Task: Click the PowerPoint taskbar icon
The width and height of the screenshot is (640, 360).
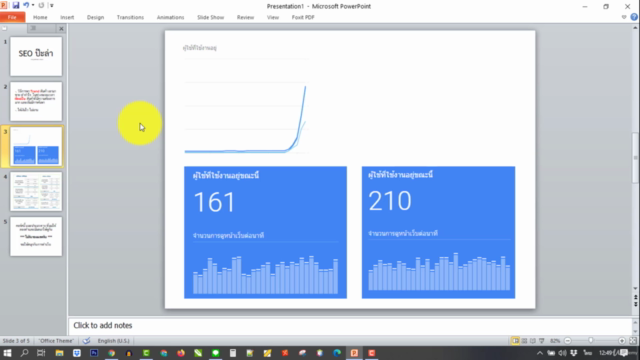Action: coord(354,353)
